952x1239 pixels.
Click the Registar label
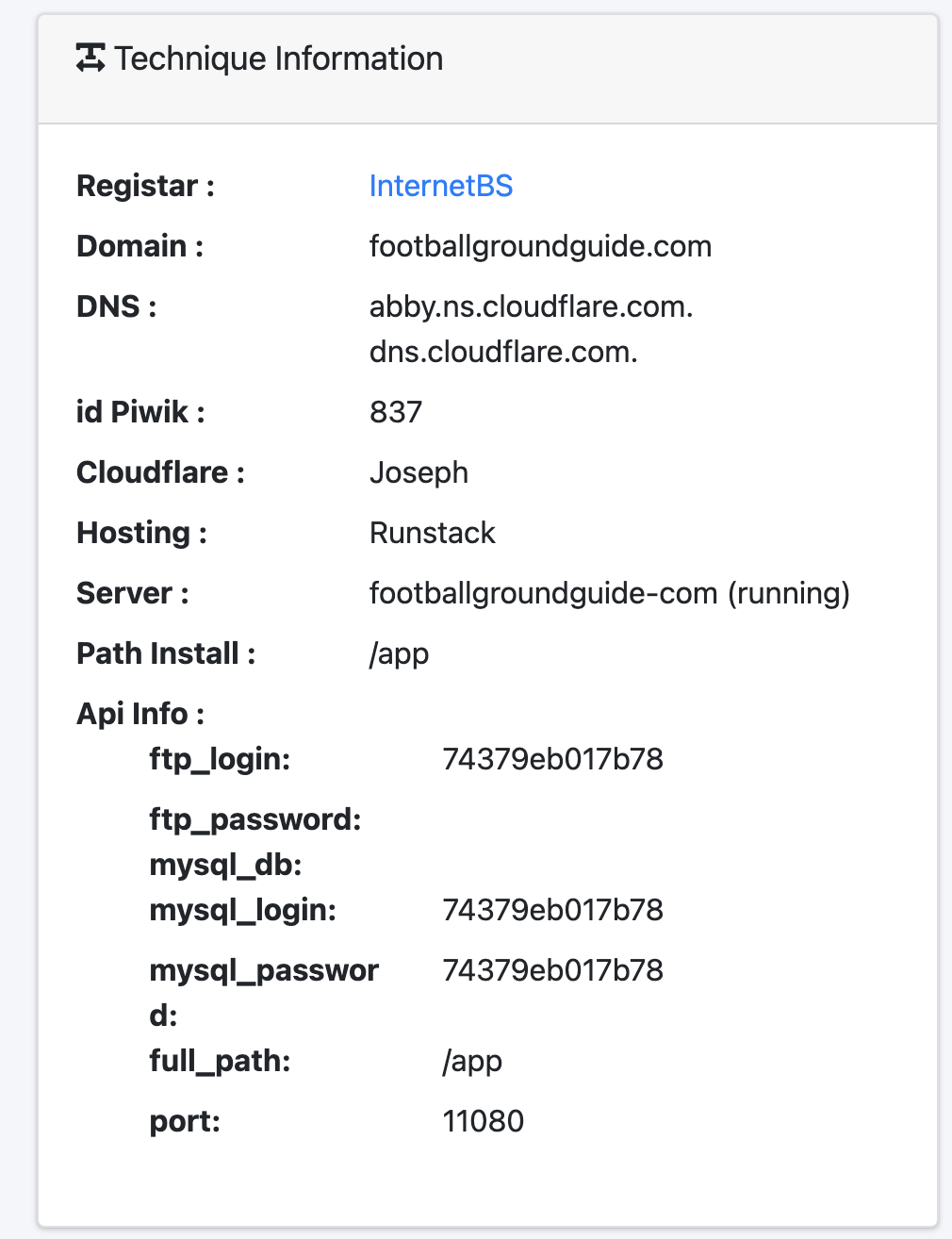point(145,186)
